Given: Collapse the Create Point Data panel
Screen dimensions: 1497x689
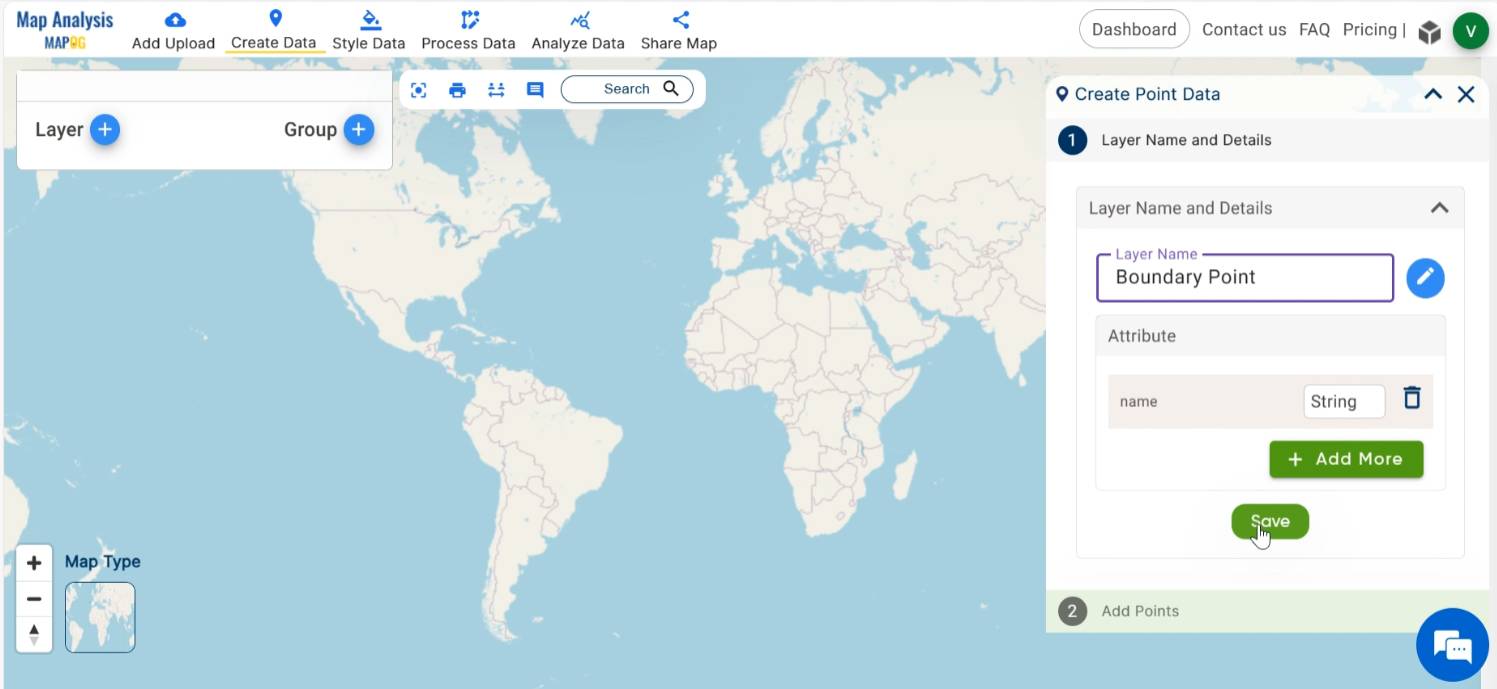Looking at the screenshot, I should pos(1433,94).
